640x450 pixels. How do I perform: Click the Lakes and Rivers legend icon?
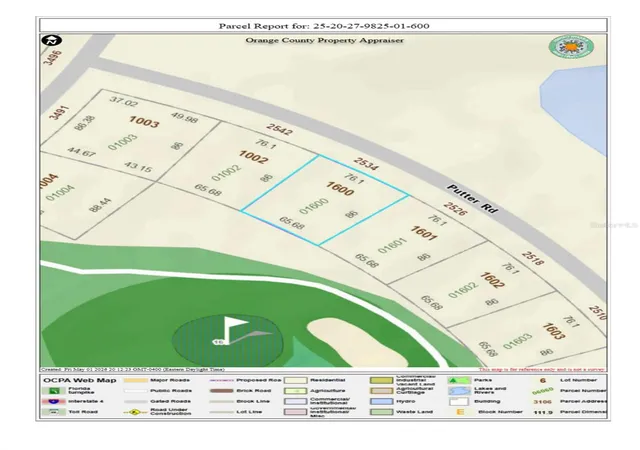(x=459, y=391)
